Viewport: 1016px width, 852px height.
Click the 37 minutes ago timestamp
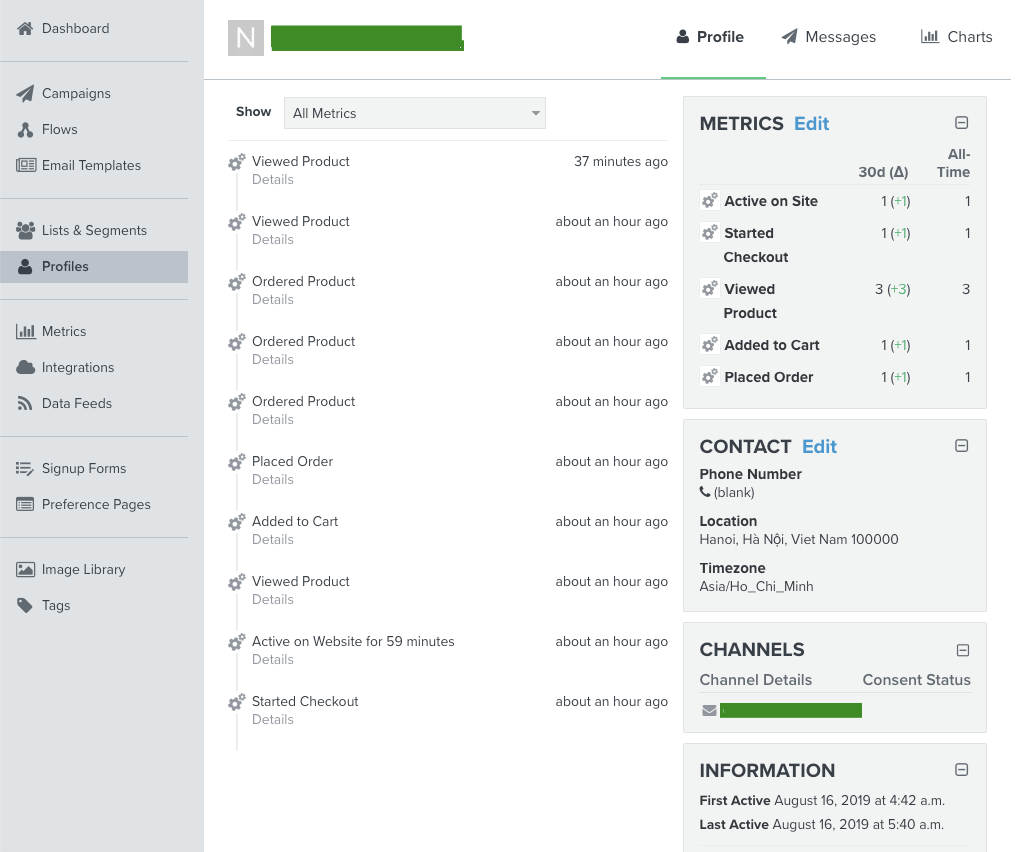pyautogui.click(x=621, y=161)
